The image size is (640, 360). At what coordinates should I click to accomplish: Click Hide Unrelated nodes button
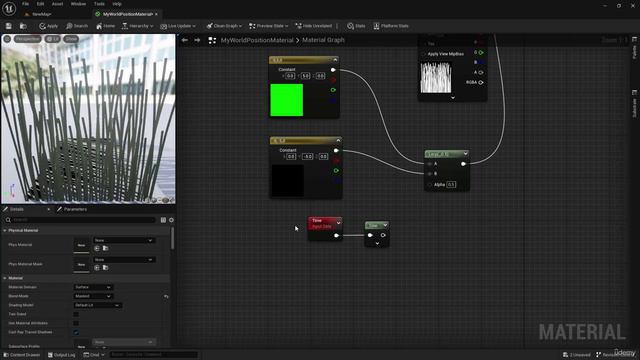click(313, 26)
